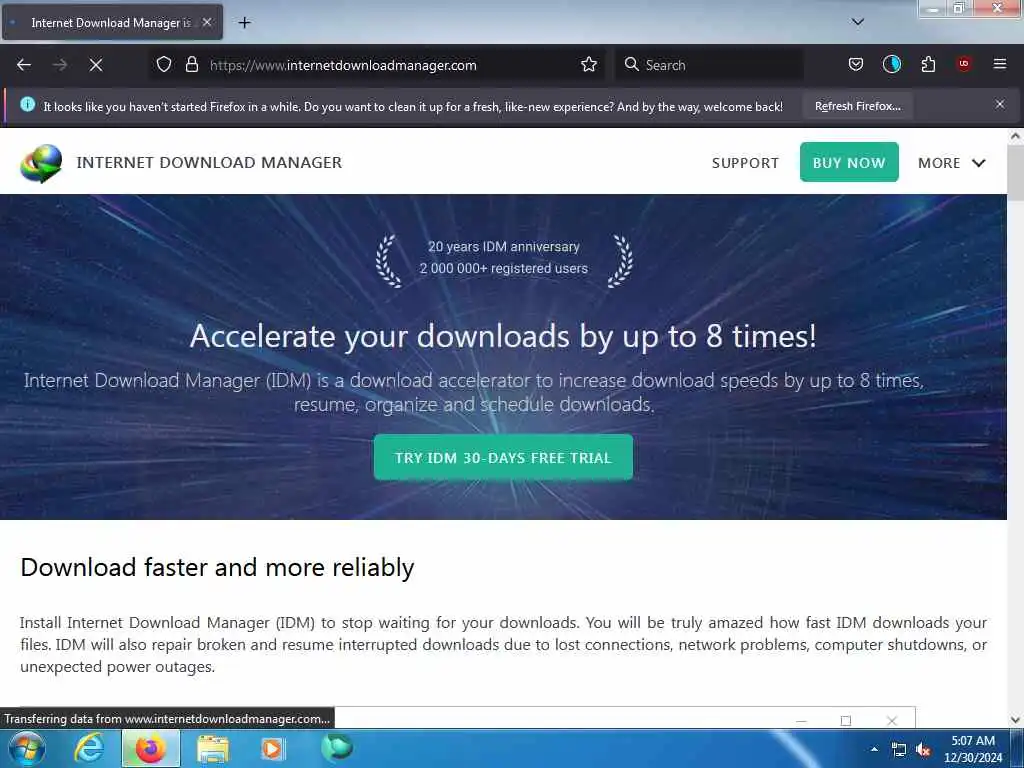Viewport: 1024px width, 768px height.
Task: Click the green IDM icon on taskbar
Action: 337,748
